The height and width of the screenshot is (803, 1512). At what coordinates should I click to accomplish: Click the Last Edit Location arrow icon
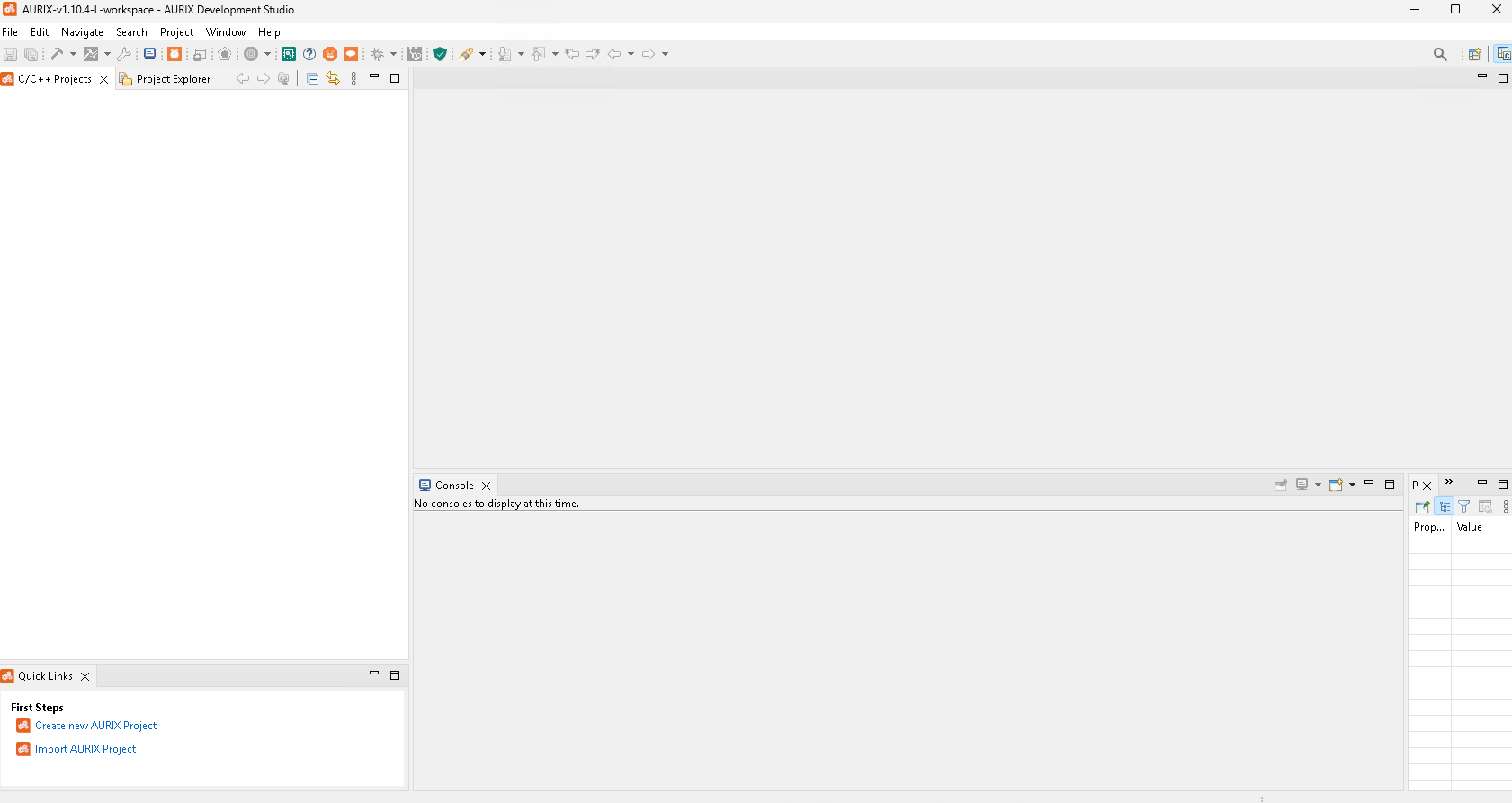(x=572, y=54)
